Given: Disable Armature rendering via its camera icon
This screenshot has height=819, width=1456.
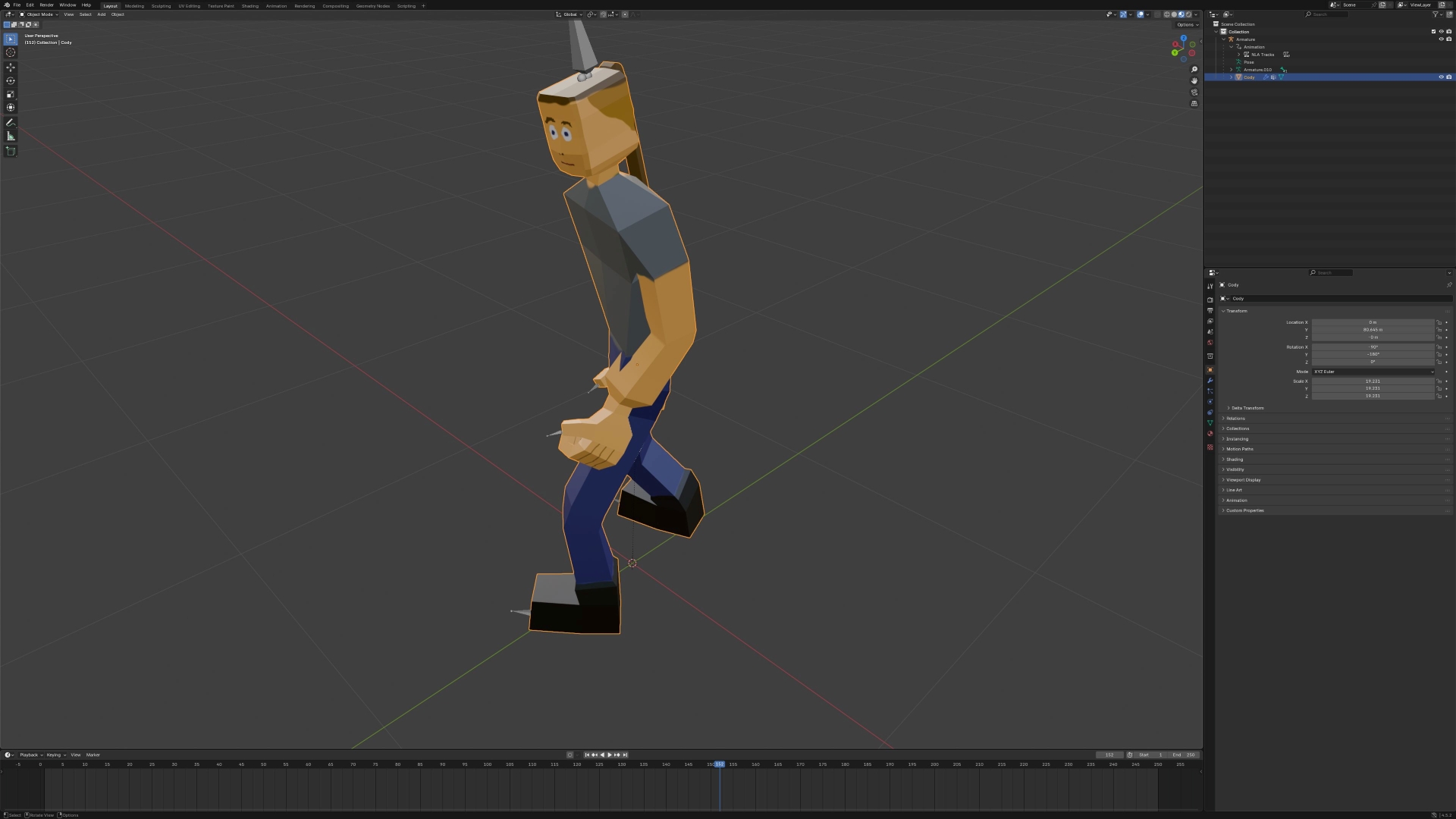Looking at the screenshot, I should [1448, 39].
